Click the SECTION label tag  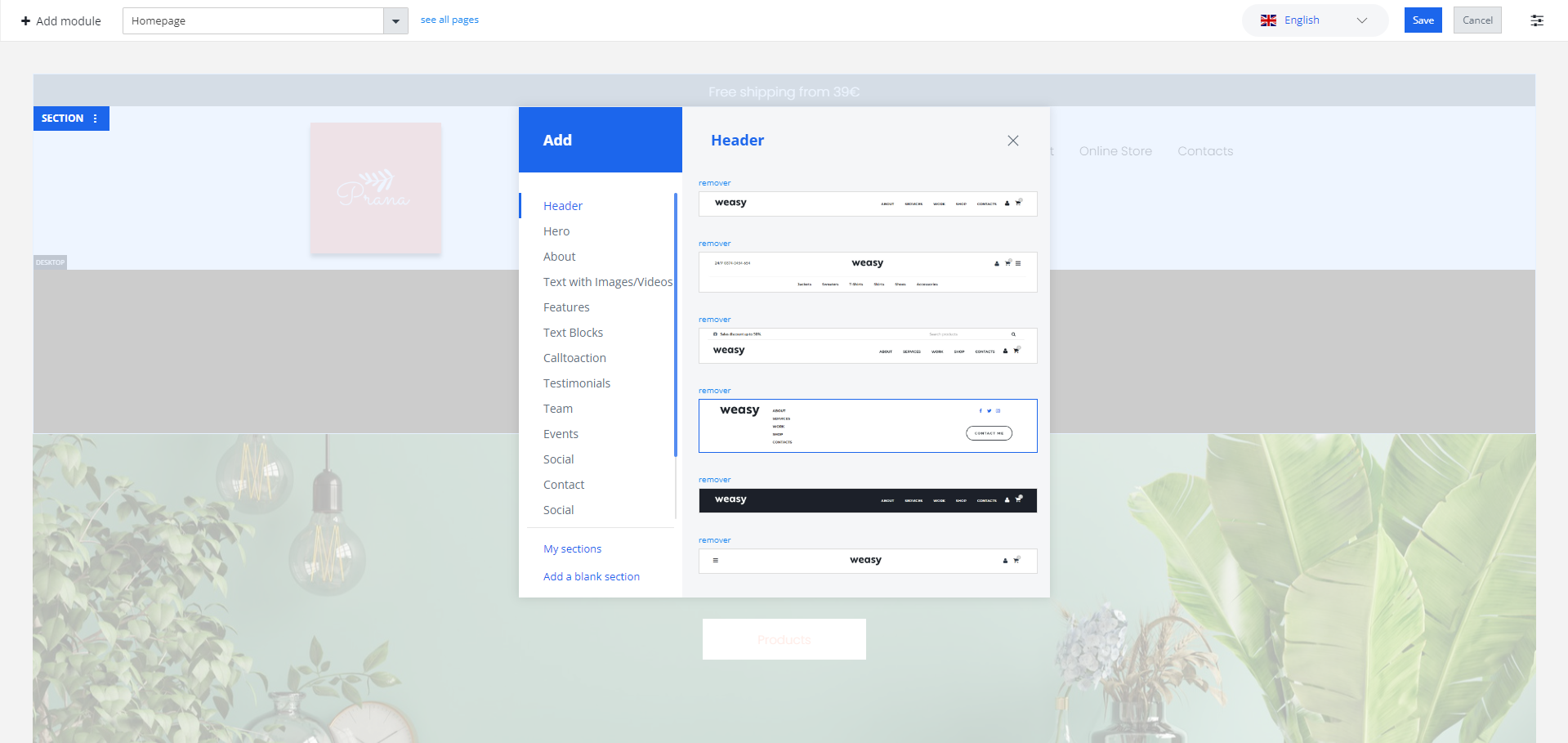click(x=62, y=119)
